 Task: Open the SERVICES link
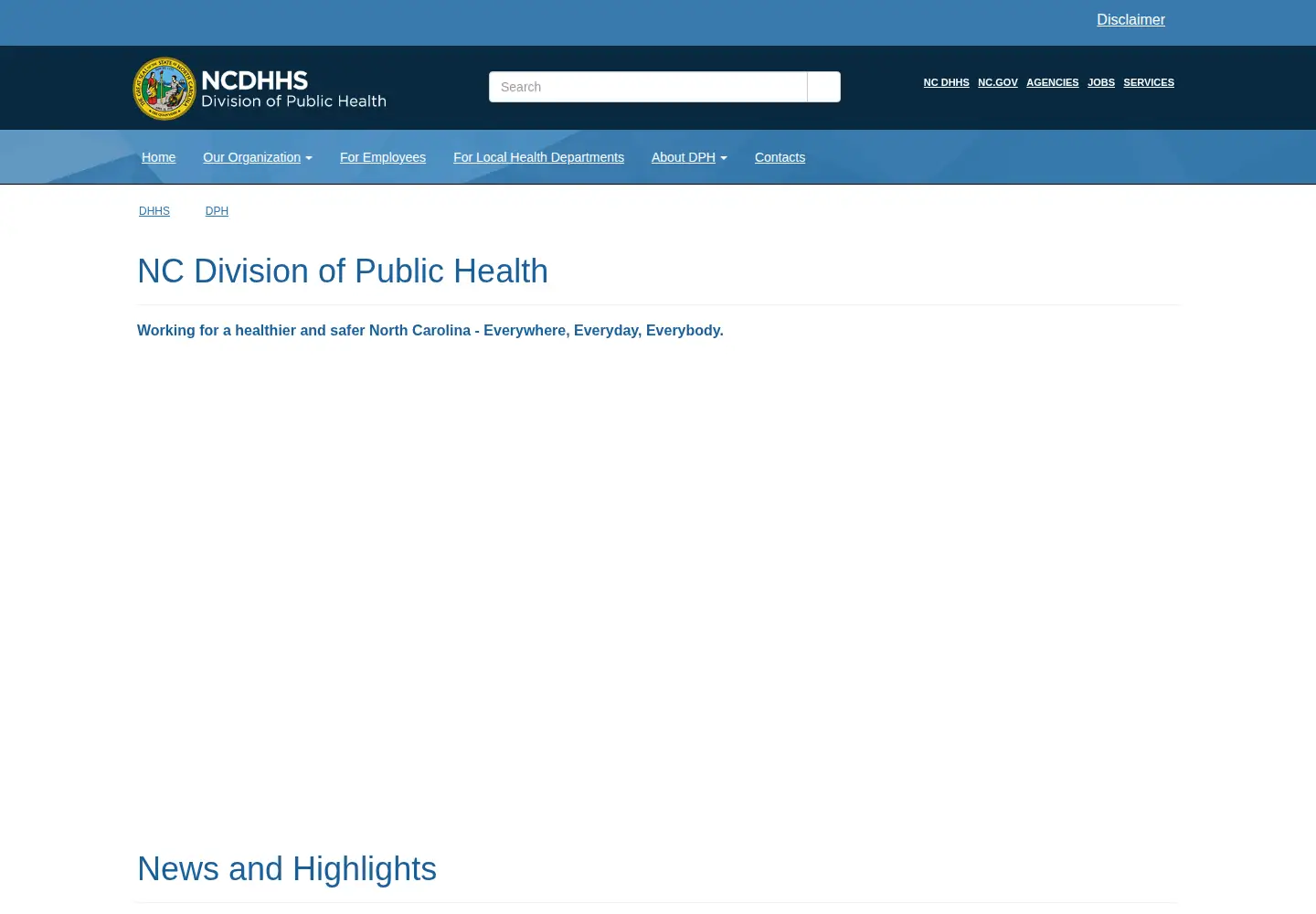1149,82
